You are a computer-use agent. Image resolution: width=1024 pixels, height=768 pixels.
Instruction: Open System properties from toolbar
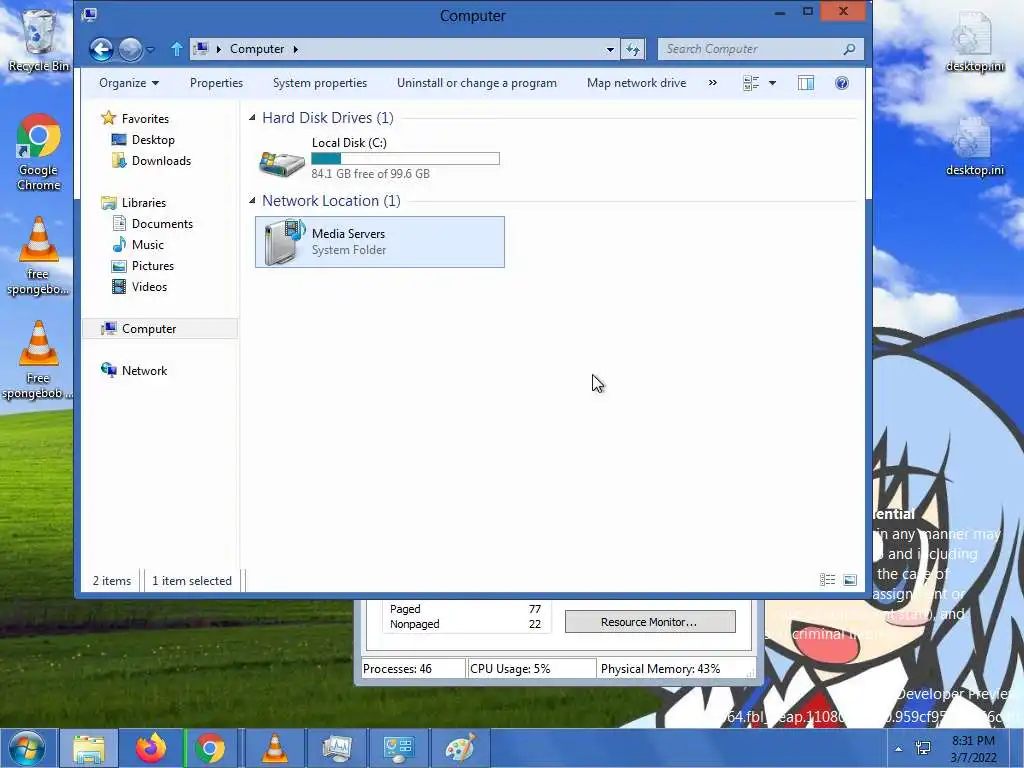click(320, 83)
